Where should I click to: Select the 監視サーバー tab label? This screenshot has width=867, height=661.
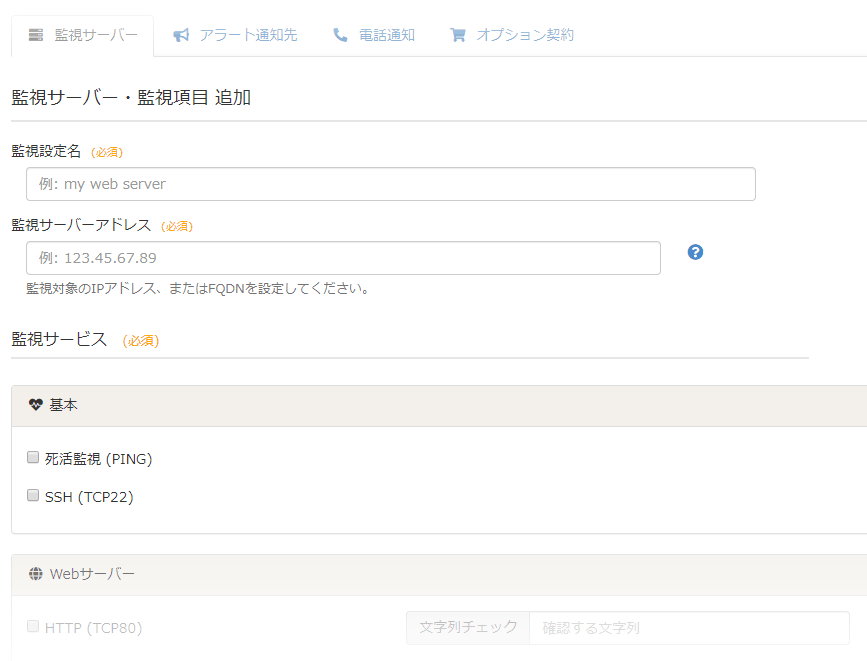pyautogui.click(x=96, y=35)
